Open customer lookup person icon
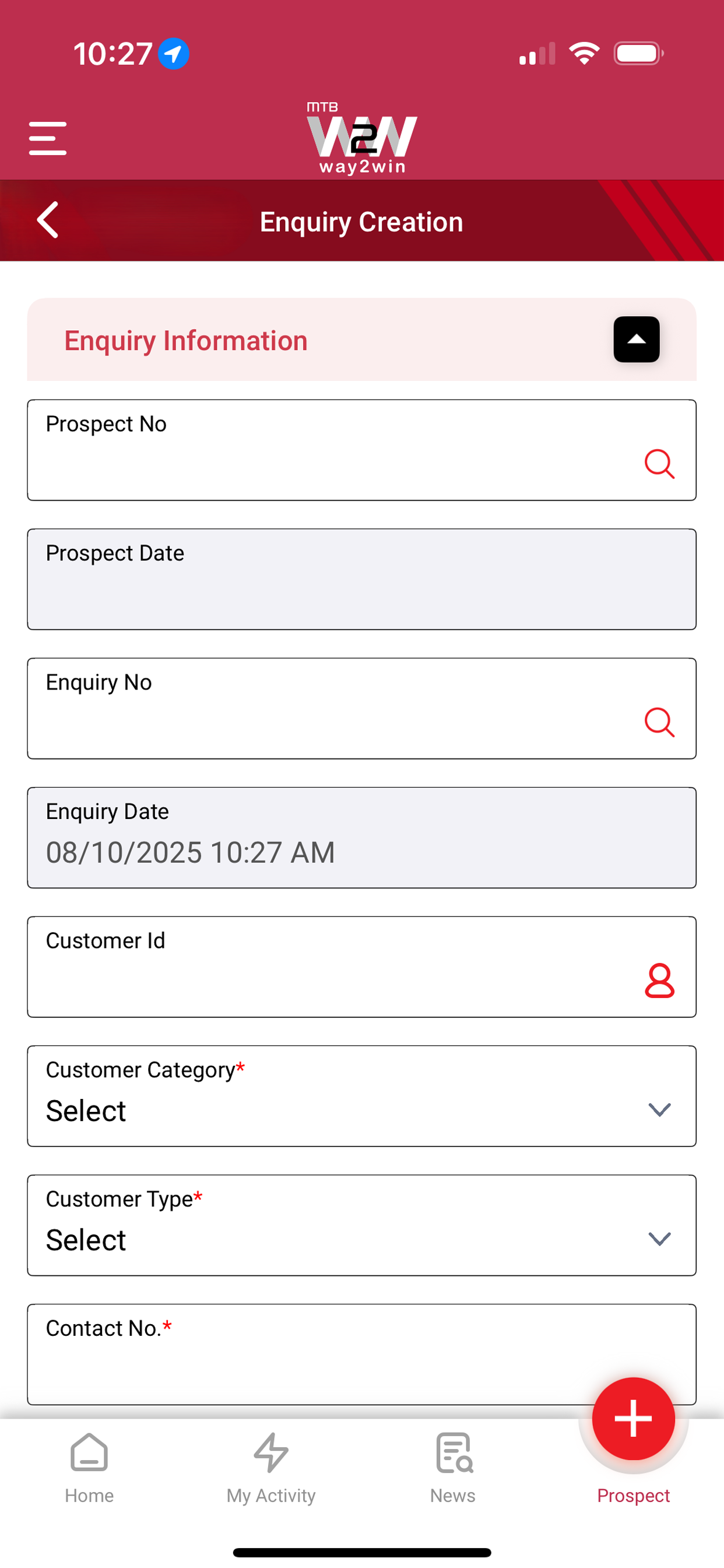 659,981
